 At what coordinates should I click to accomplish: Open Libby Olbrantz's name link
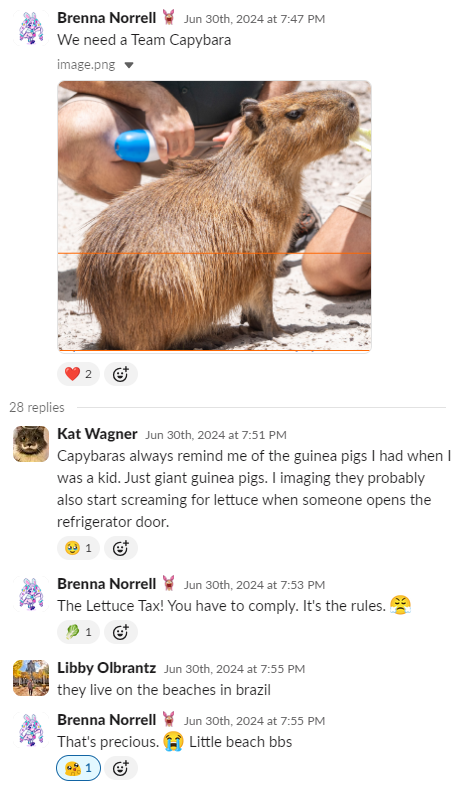[107, 668]
